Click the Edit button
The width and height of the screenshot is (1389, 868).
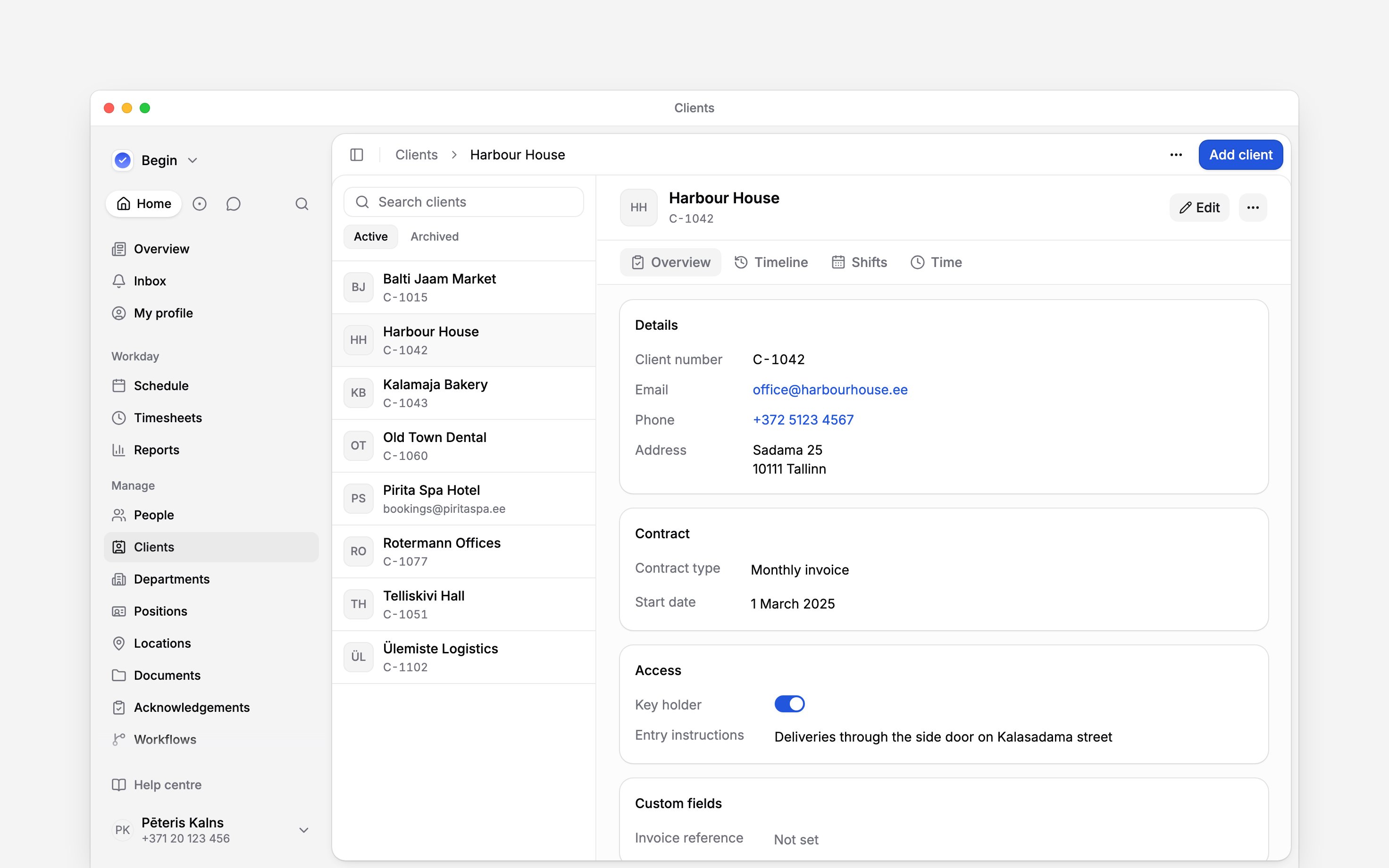1200,208
